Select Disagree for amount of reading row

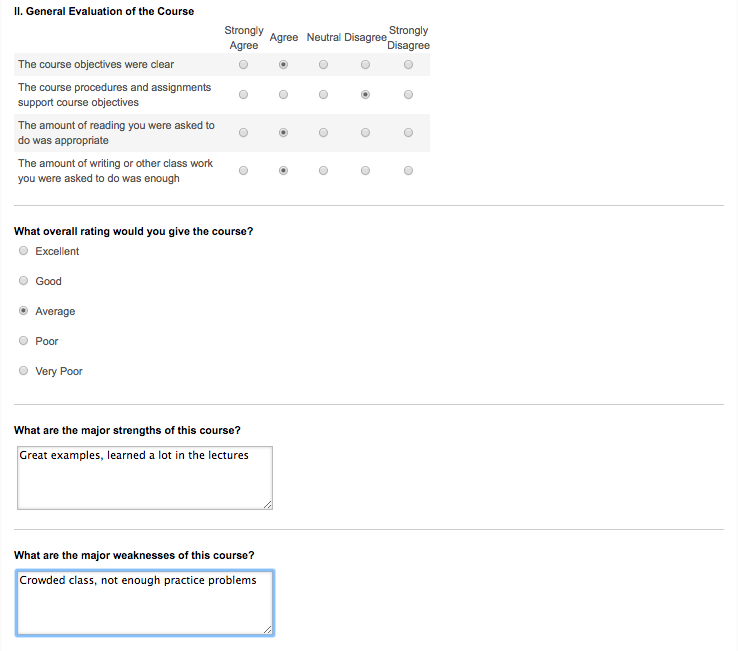[365, 133]
